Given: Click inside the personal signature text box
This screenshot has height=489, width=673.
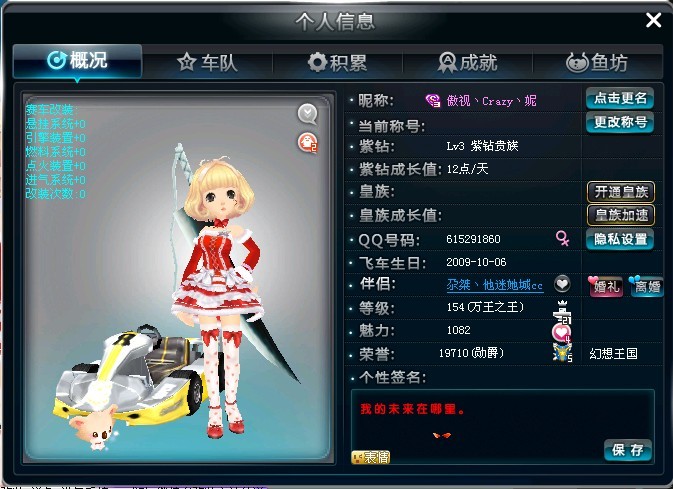Looking at the screenshot, I should click(x=503, y=427).
